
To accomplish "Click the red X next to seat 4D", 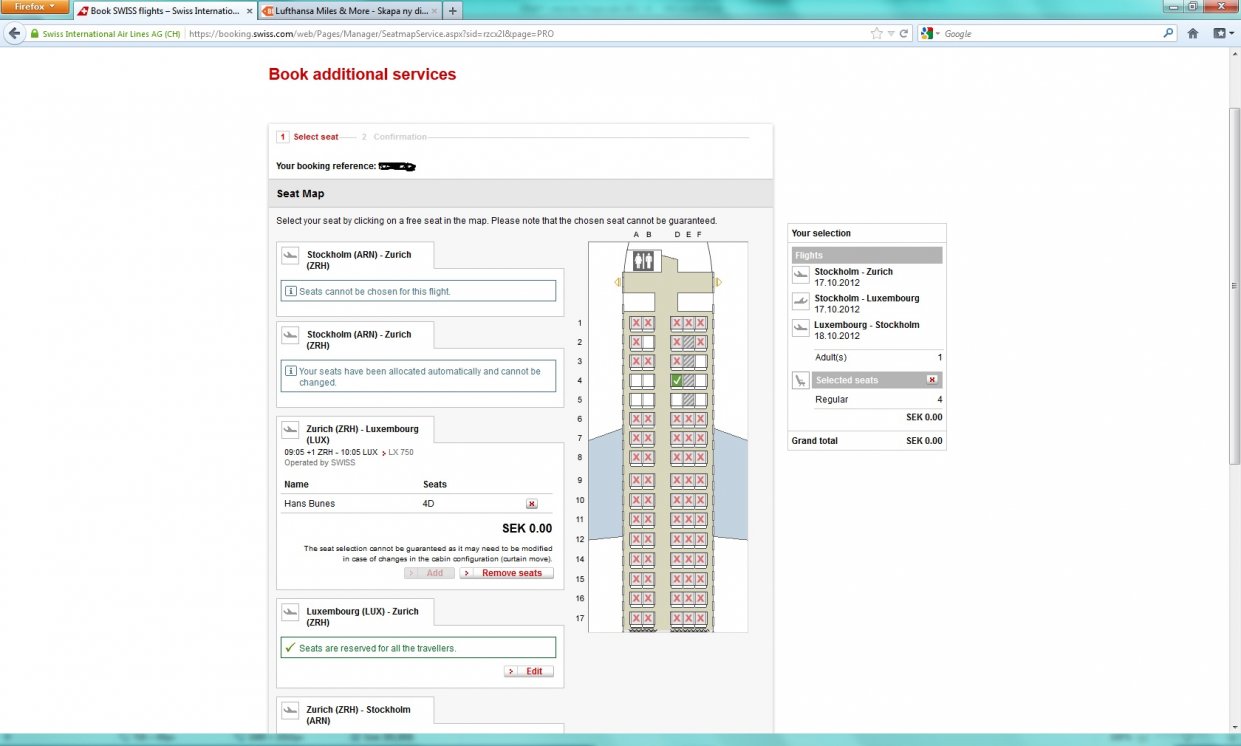I will [531, 504].
